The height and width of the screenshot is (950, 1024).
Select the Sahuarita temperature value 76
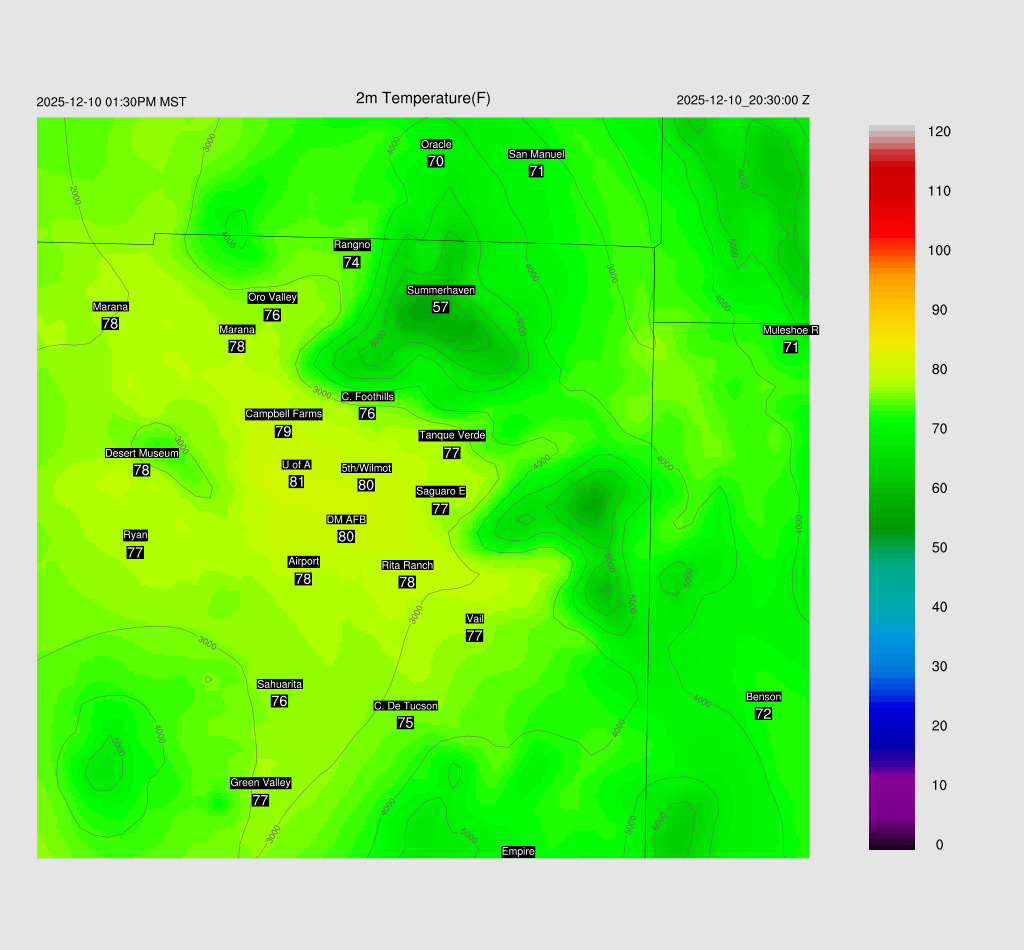(x=280, y=701)
